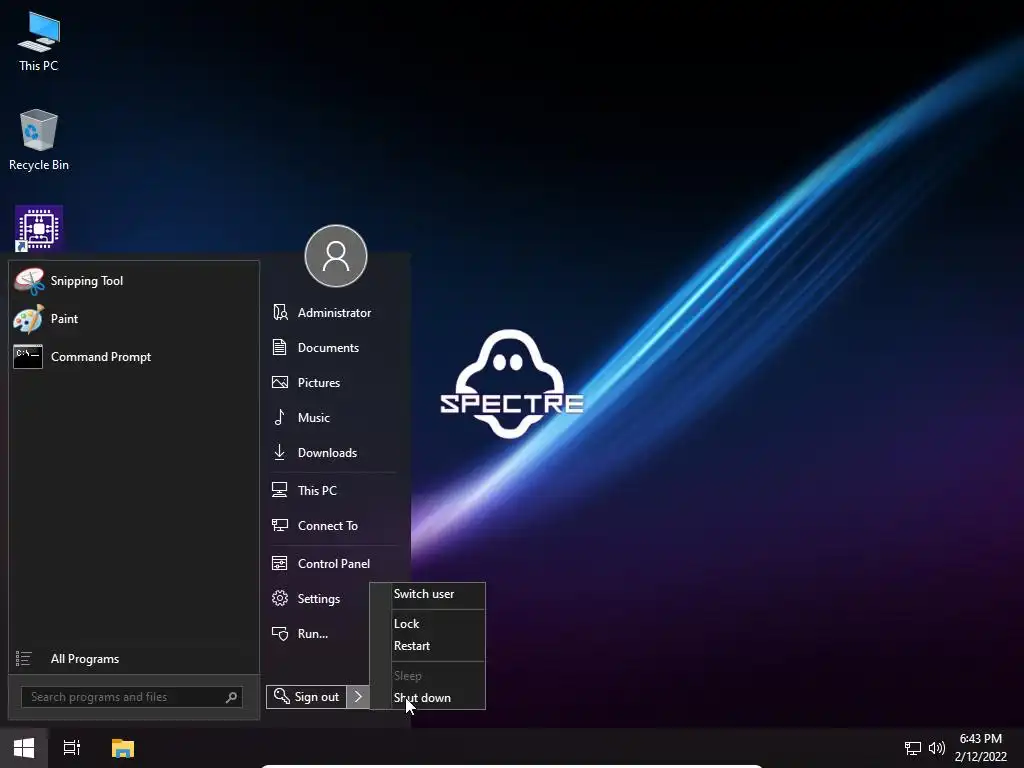Choose Shut down from power menu
Viewport: 1024px width, 768px height.
428,697
